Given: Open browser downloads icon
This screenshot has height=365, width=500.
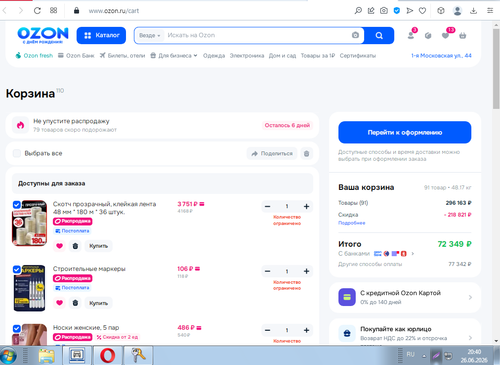Looking at the screenshot, I should 473,11.
